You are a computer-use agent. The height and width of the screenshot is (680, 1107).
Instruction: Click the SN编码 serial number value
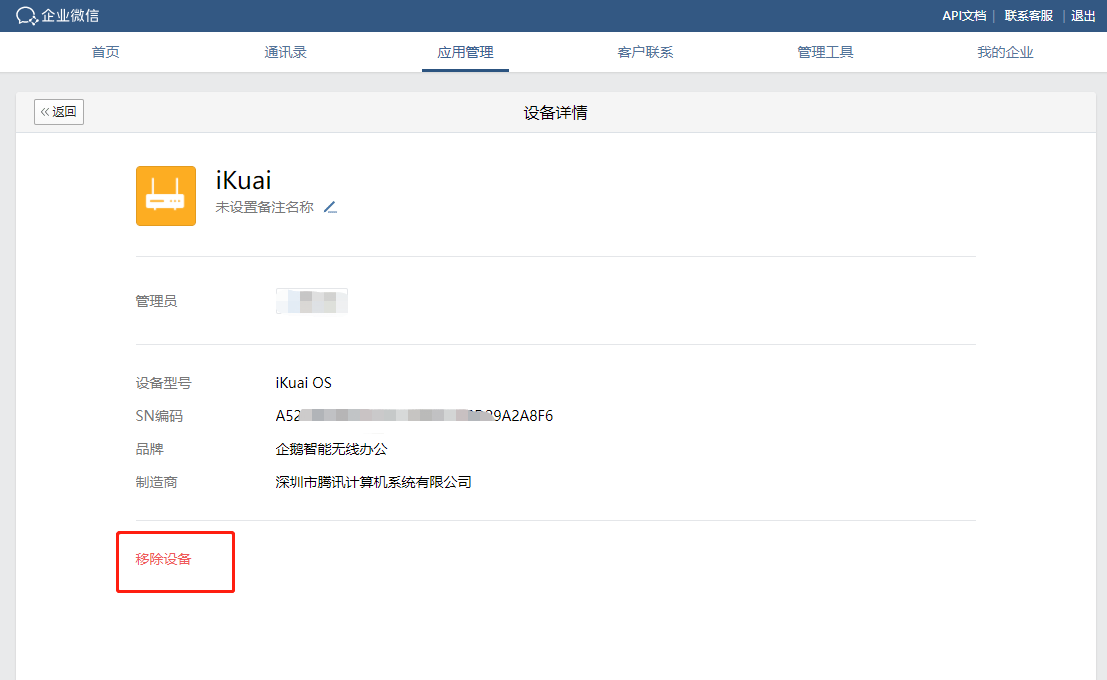(x=414, y=416)
